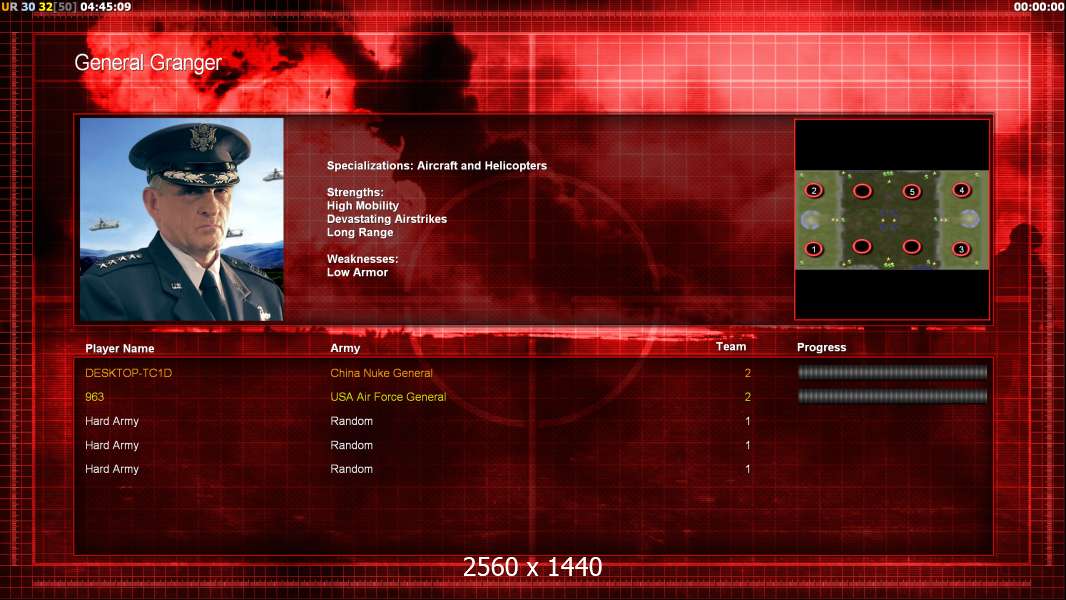This screenshot has height=600, width=1066.
Task: Click General Granger's portrait image
Action: tap(182, 219)
